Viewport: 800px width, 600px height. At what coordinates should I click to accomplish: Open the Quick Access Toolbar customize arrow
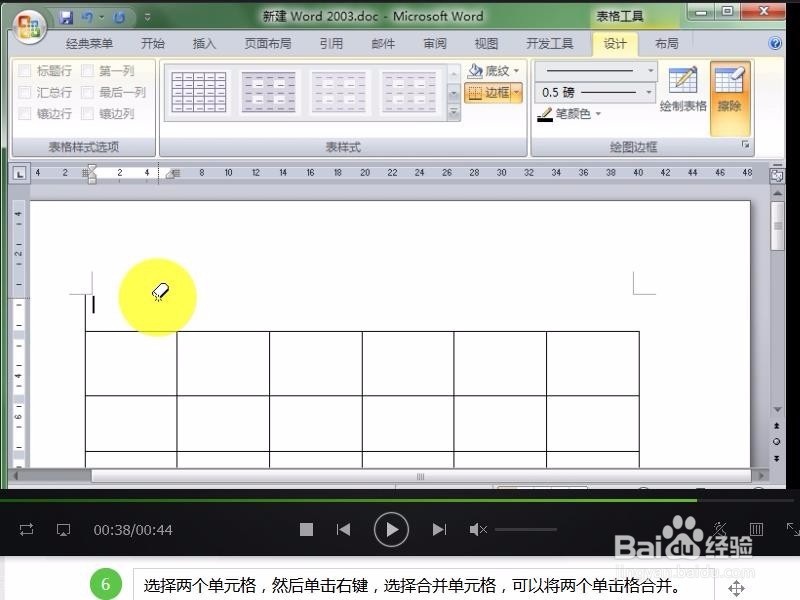coord(147,17)
